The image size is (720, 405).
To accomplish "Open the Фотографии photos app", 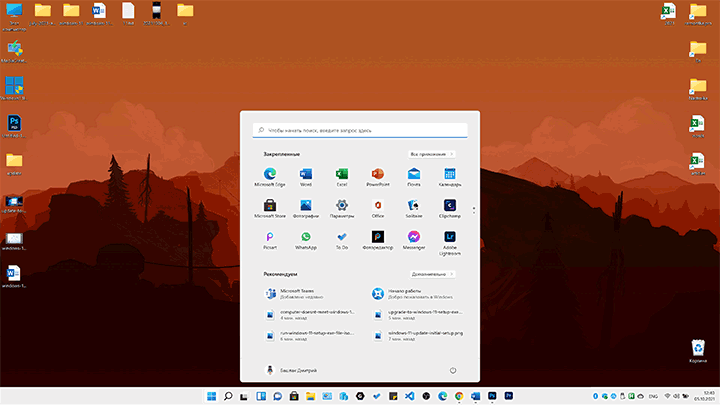I will [306, 208].
